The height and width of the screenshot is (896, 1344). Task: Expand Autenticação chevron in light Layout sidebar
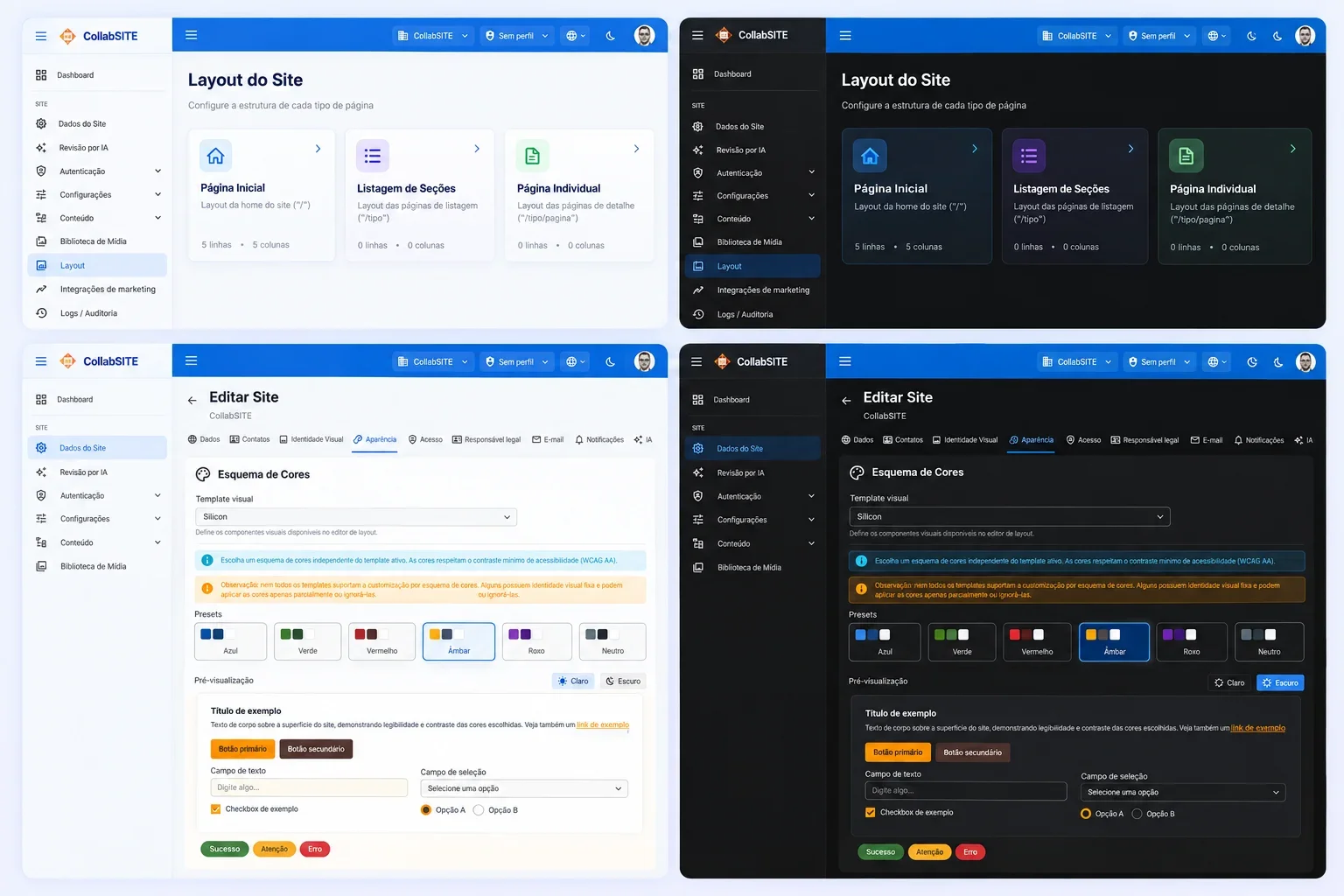click(x=158, y=171)
